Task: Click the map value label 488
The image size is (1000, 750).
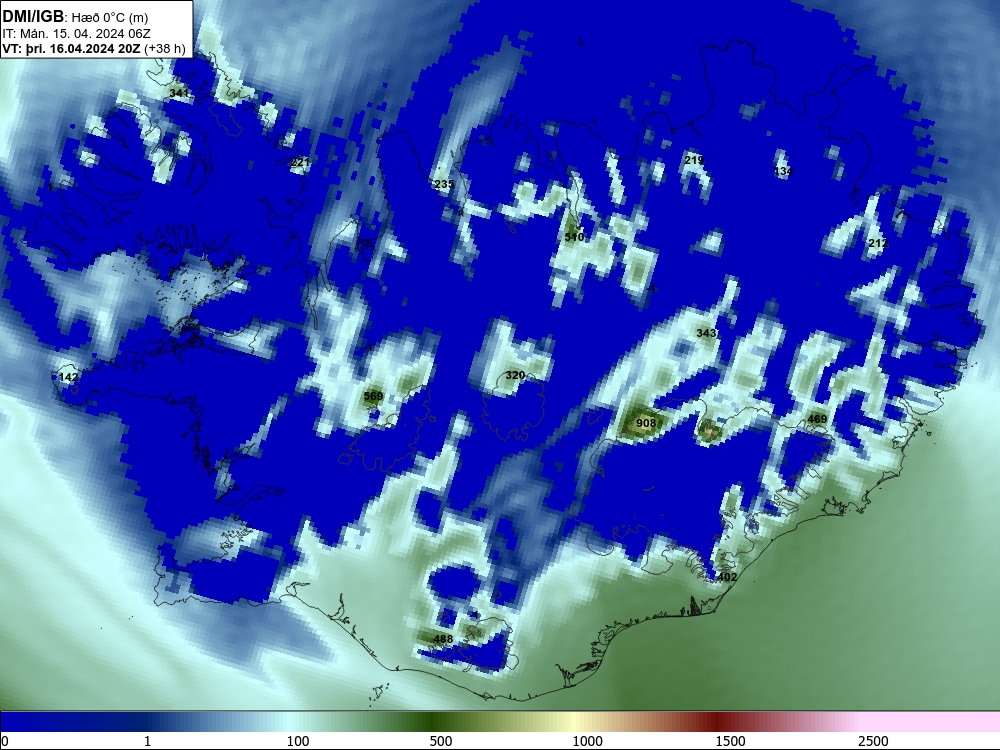Action: [443, 638]
